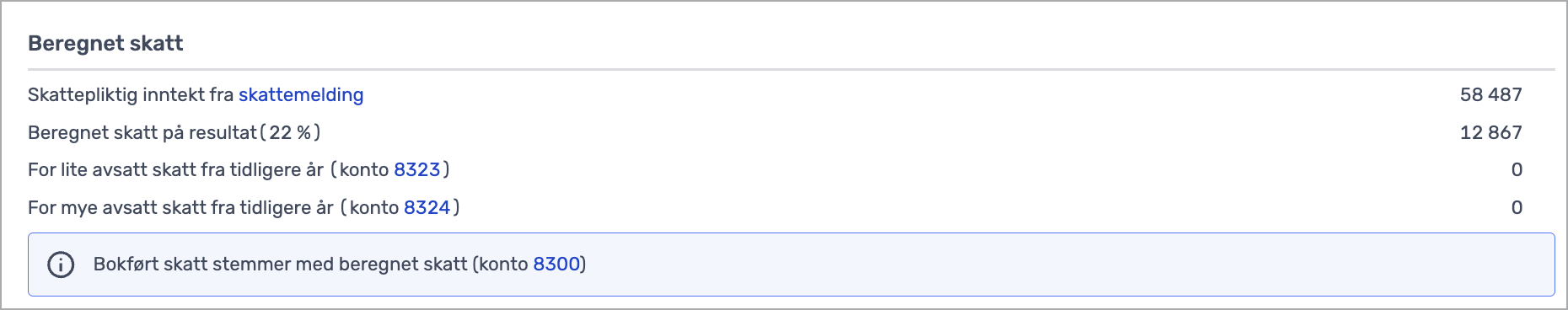The height and width of the screenshot is (310, 1568).
Task: Click "For lite avsatt skatt fra tidligere år"
Action: 175,169
